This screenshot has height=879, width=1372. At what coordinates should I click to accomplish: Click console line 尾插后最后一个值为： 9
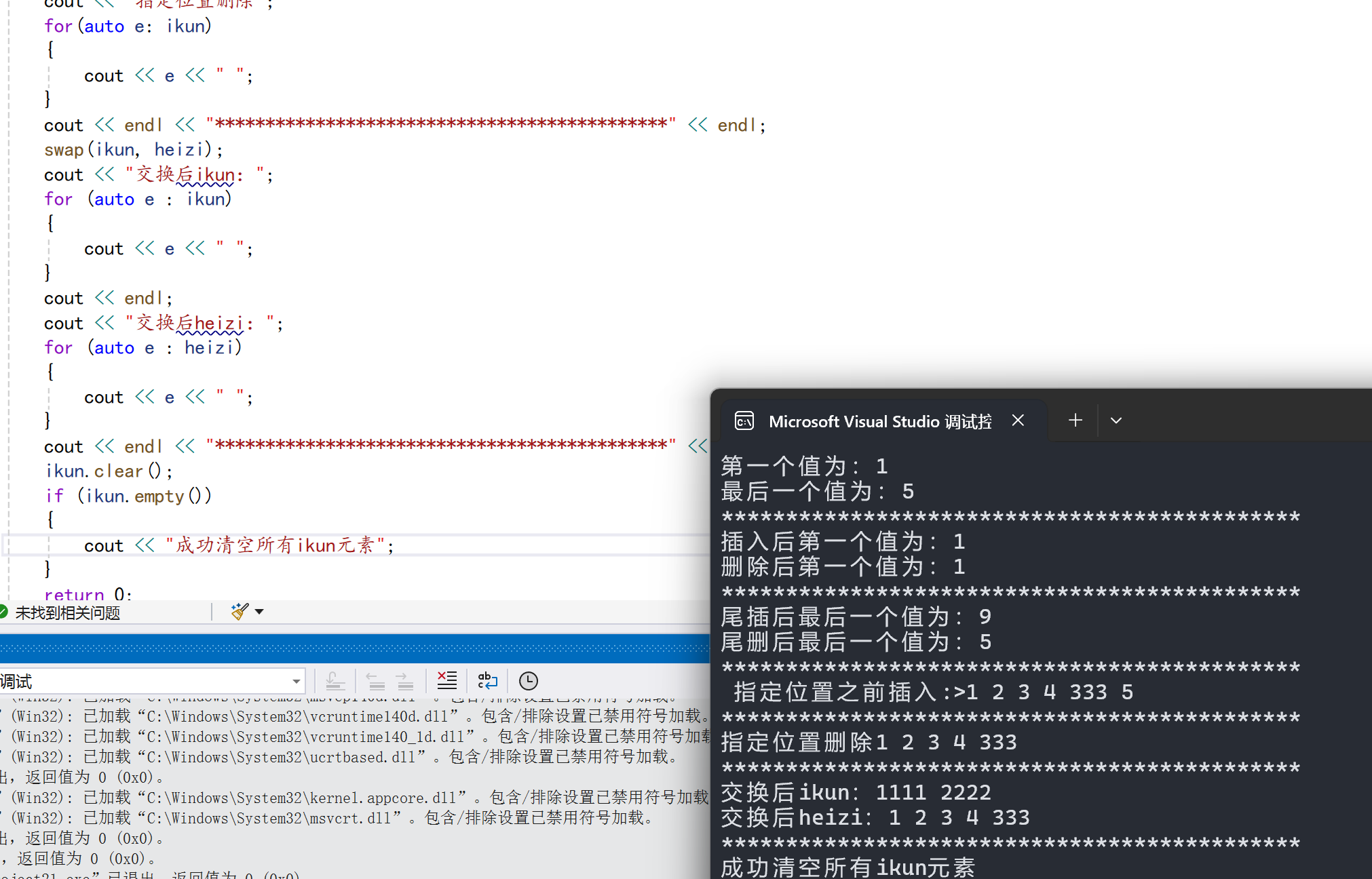(x=856, y=617)
